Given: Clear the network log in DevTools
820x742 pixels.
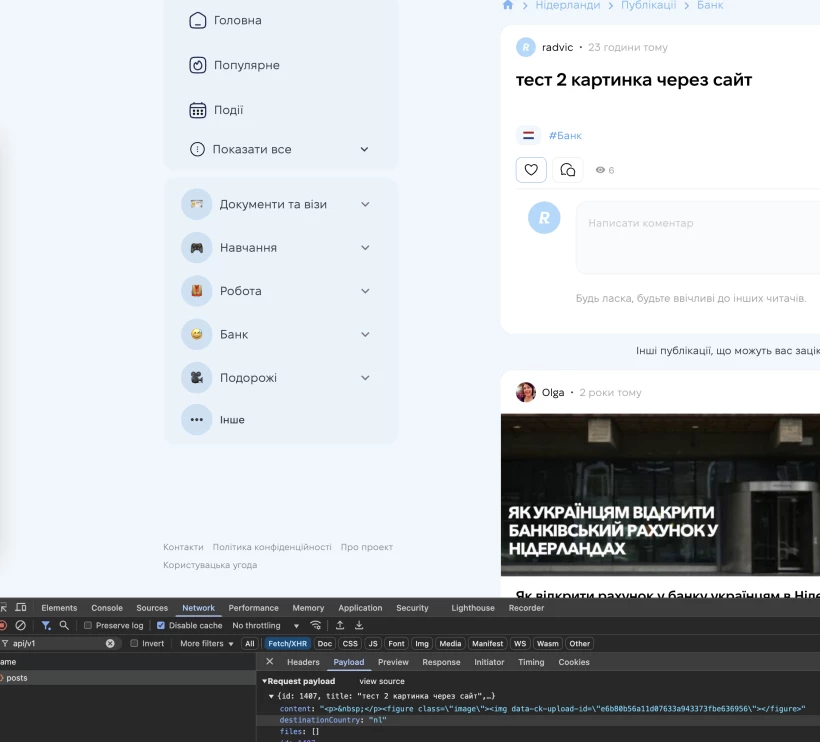Looking at the screenshot, I should 20,625.
